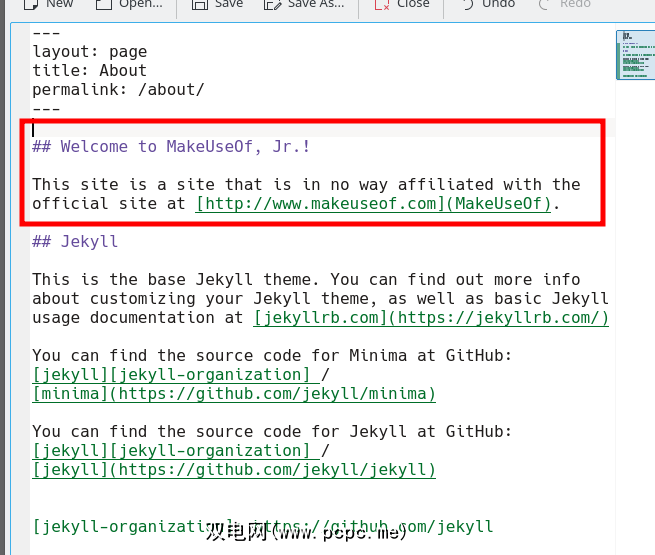Click 'source code for Jekyll at GitHub' line

click(x=272, y=432)
